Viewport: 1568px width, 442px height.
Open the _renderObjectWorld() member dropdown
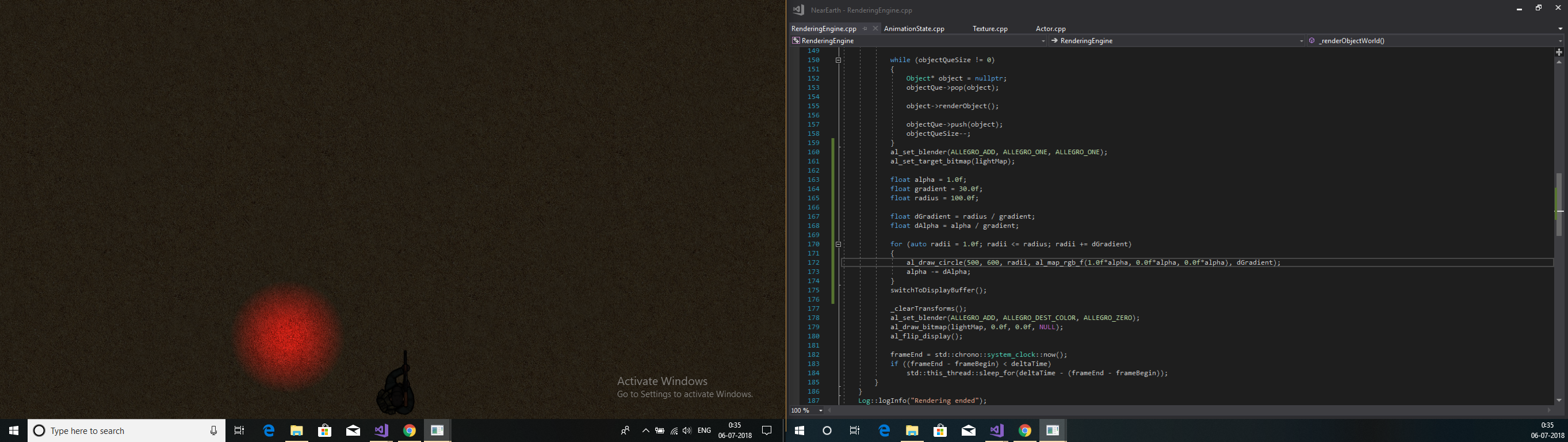click(1559, 41)
